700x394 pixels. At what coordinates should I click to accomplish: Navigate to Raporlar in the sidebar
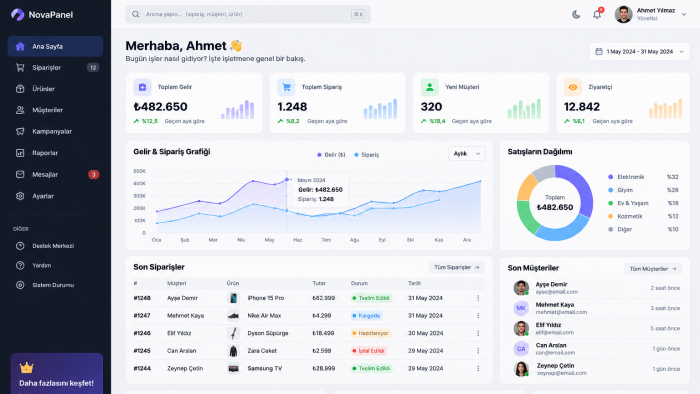coord(55,153)
